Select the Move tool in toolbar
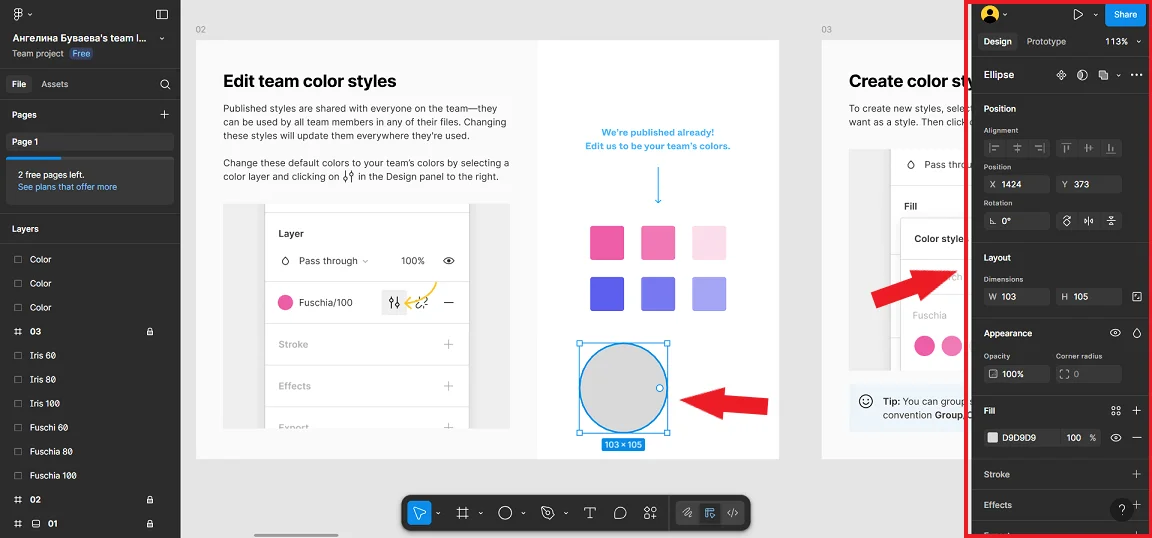 [420, 513]
